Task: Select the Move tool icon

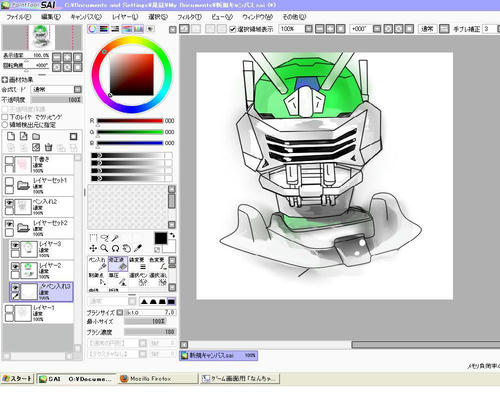Action: click(93, 248)
